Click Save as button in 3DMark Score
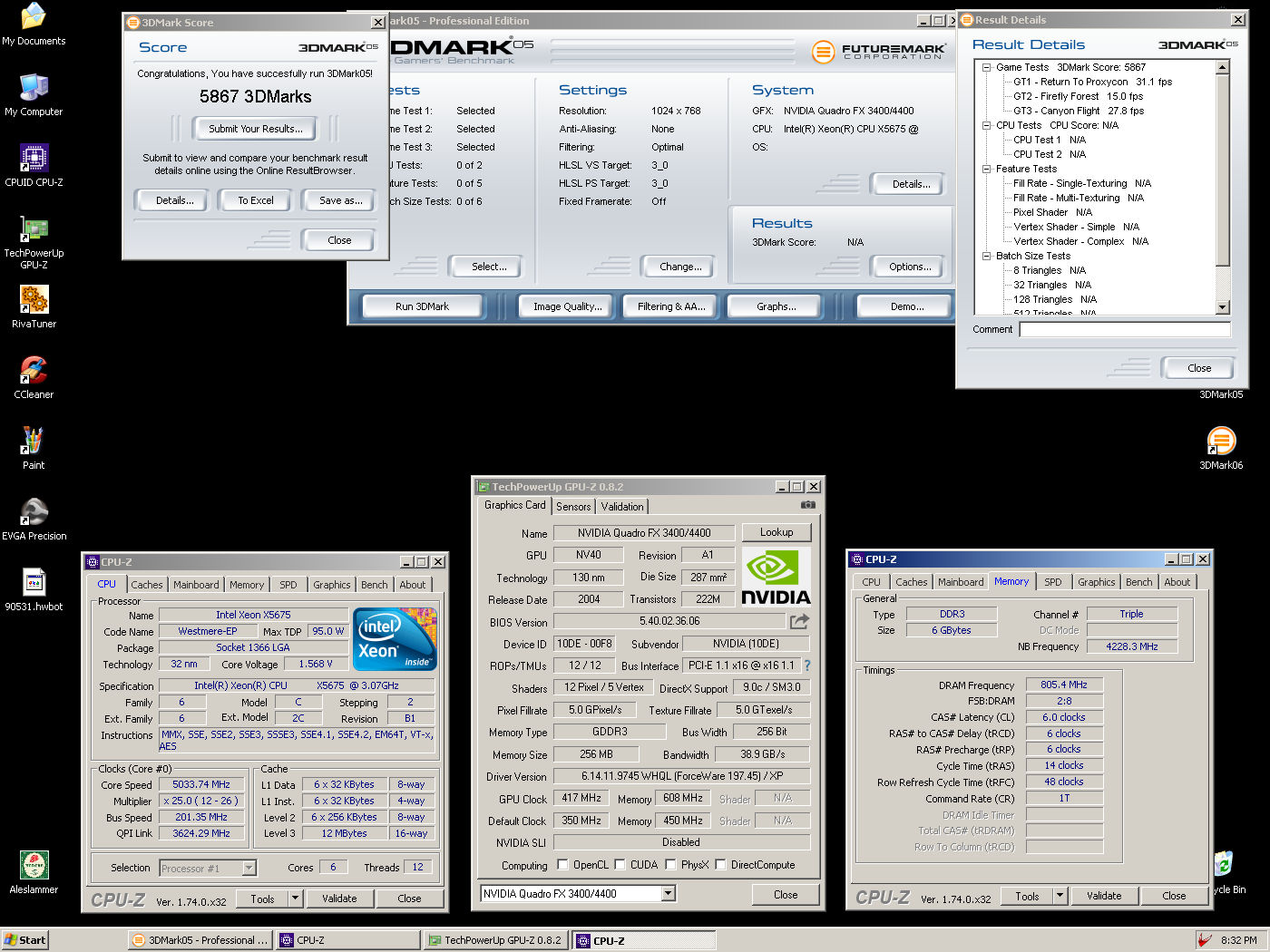The height and width of the screenshot is (952, 1270). point(340,200)
